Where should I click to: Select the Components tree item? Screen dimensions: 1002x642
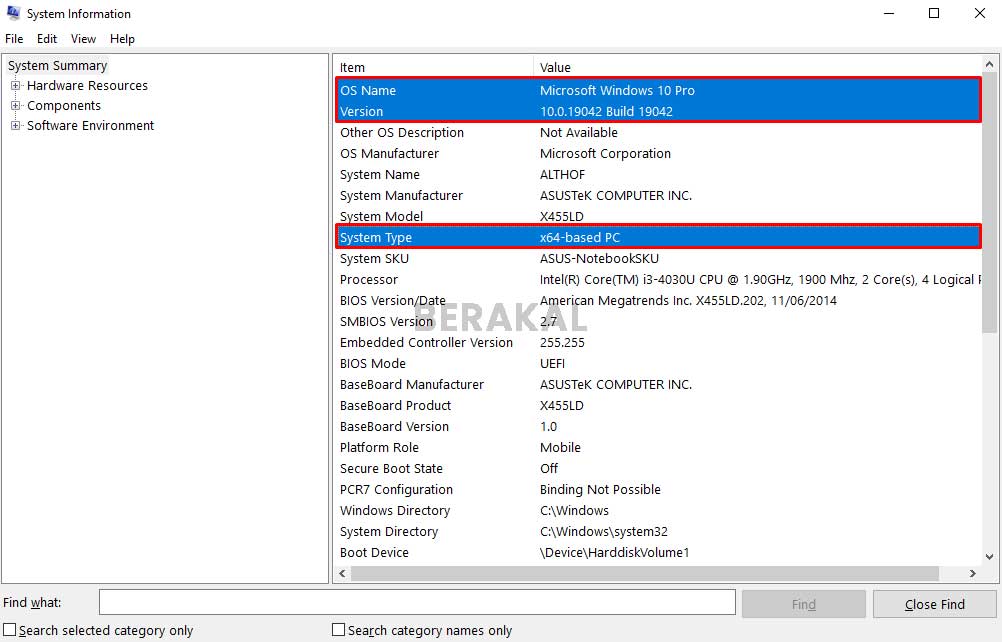click(x=64, y=105)
